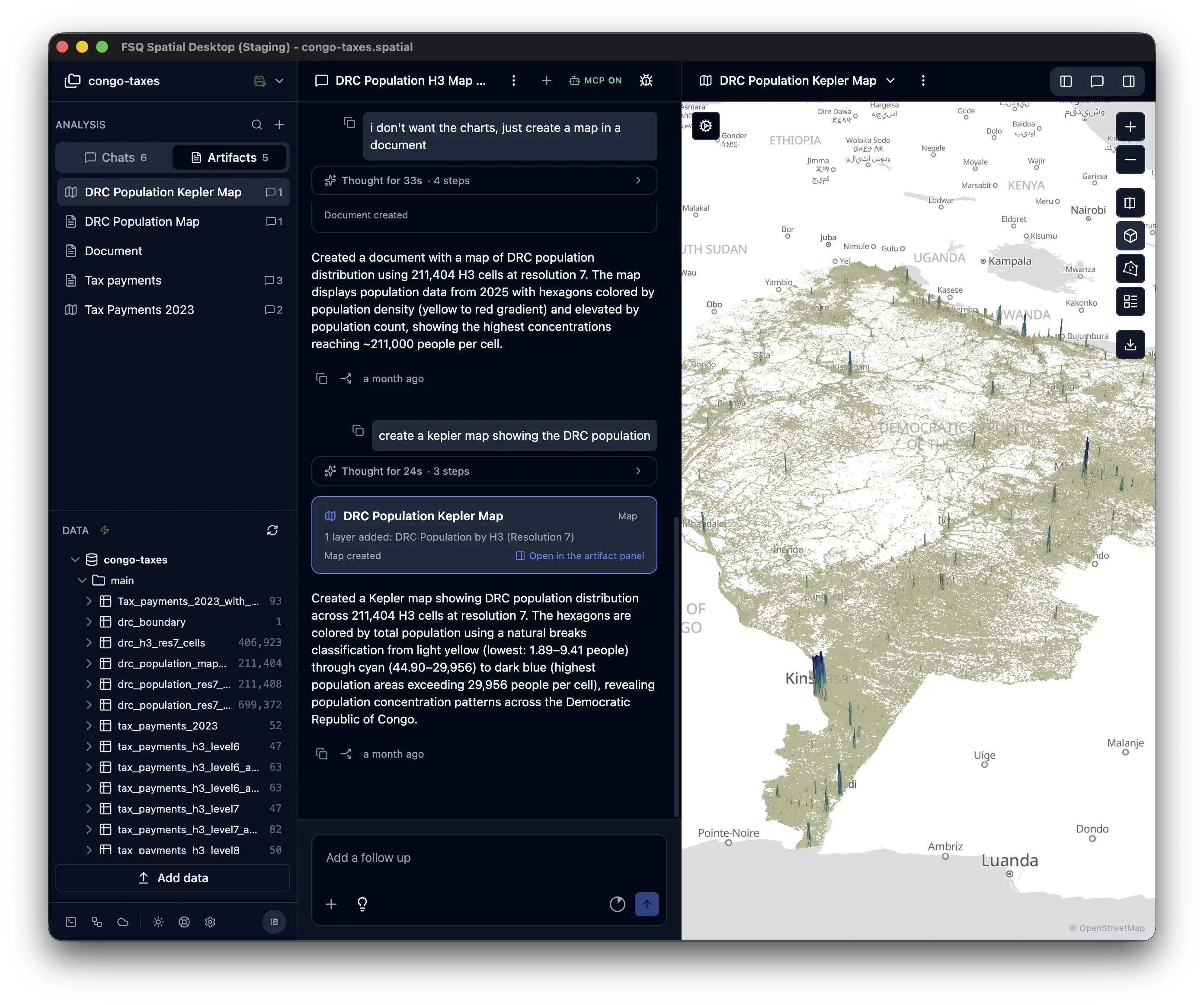Switch to the Chats tab

pyautogui.click(x=115, y=158)
